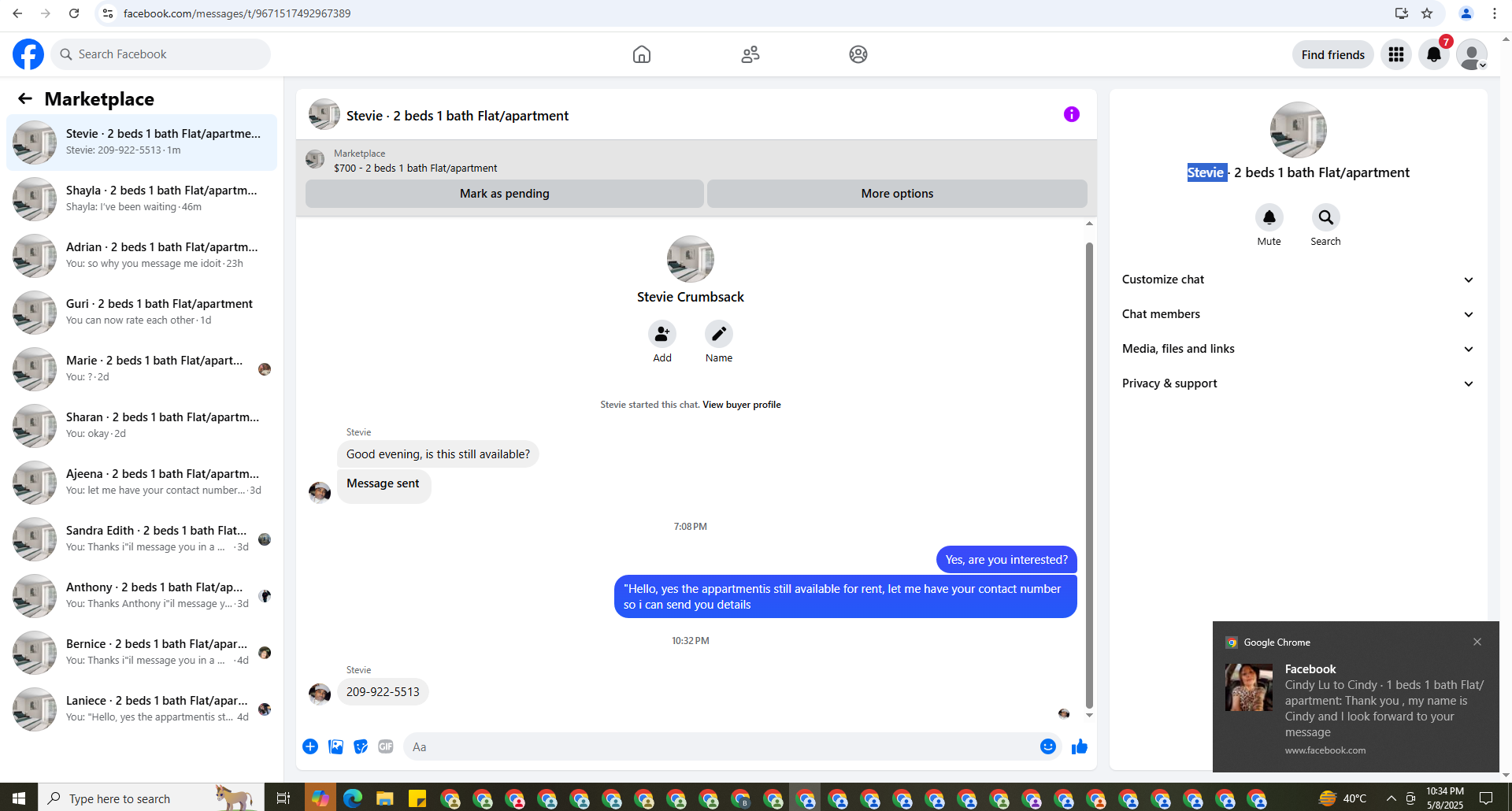Open Sharan conversation in the list
The width and height of the screenshot is (1512, 811).
(x=142, y=426)
